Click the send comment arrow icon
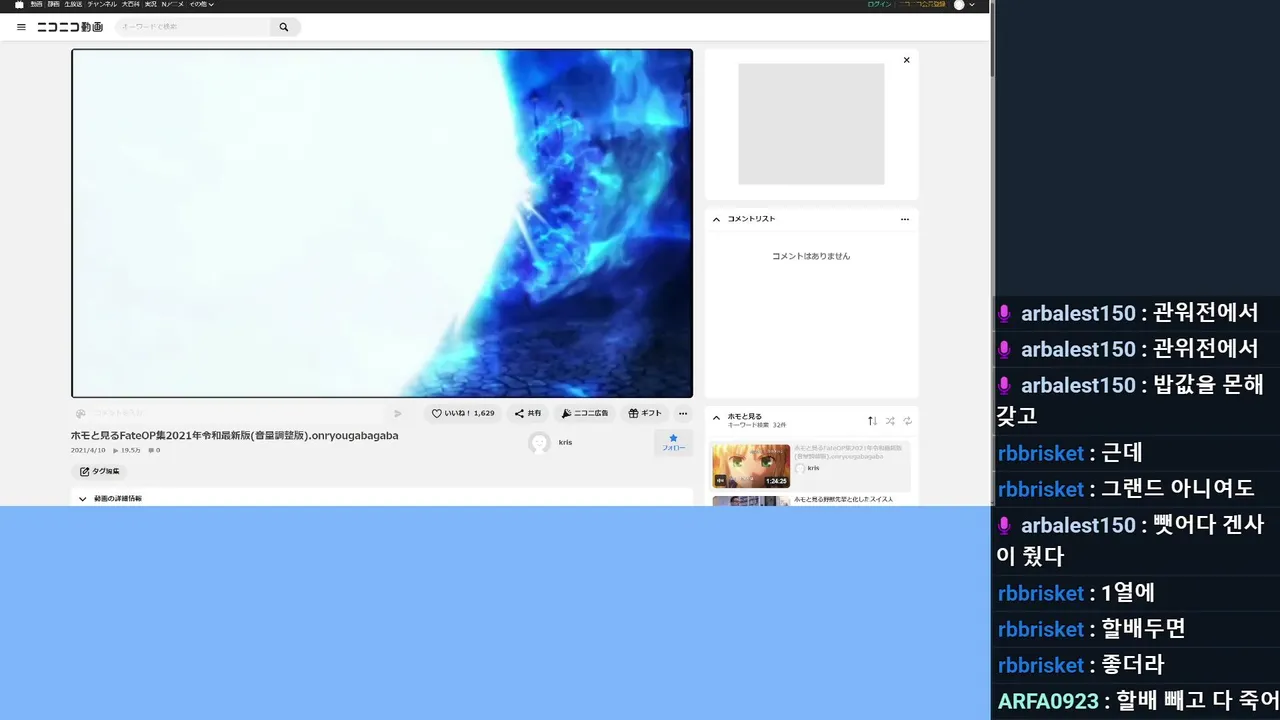This screenshot has width=1280, height=720. pos(398,413)
